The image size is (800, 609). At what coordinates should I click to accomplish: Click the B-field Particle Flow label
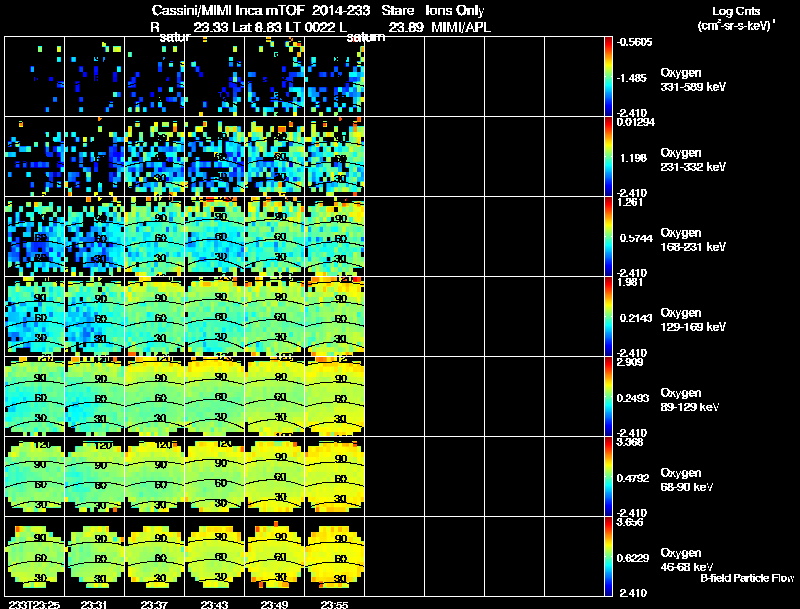point(746,578)
